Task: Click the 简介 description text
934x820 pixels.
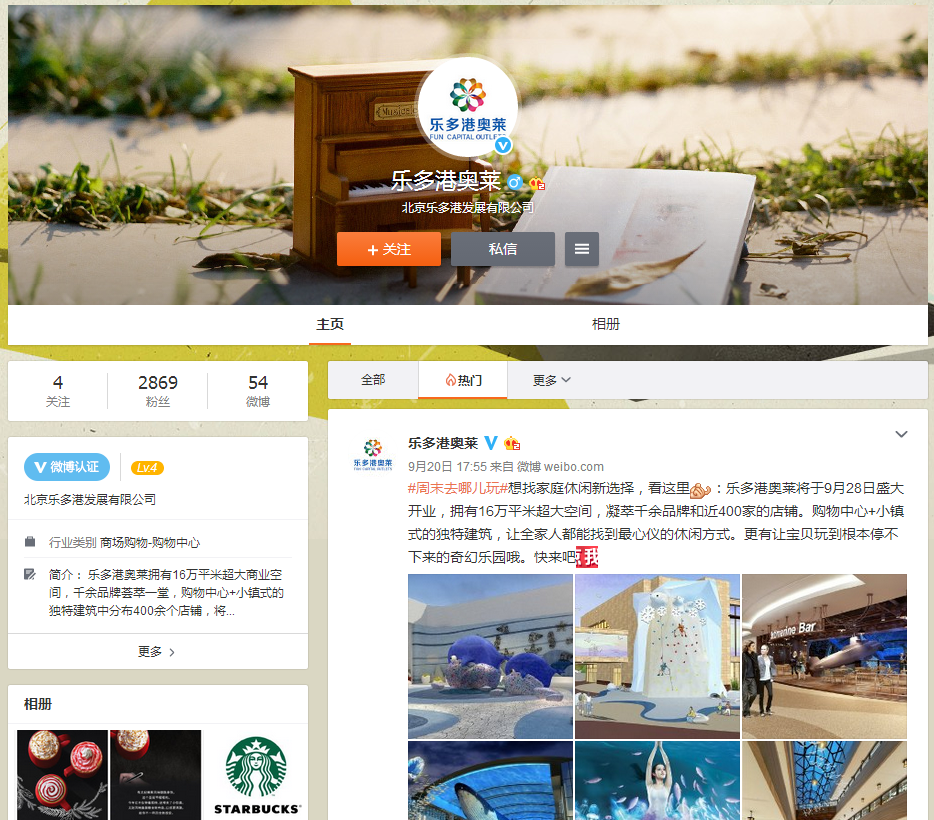Action: (x=166, y=593)
